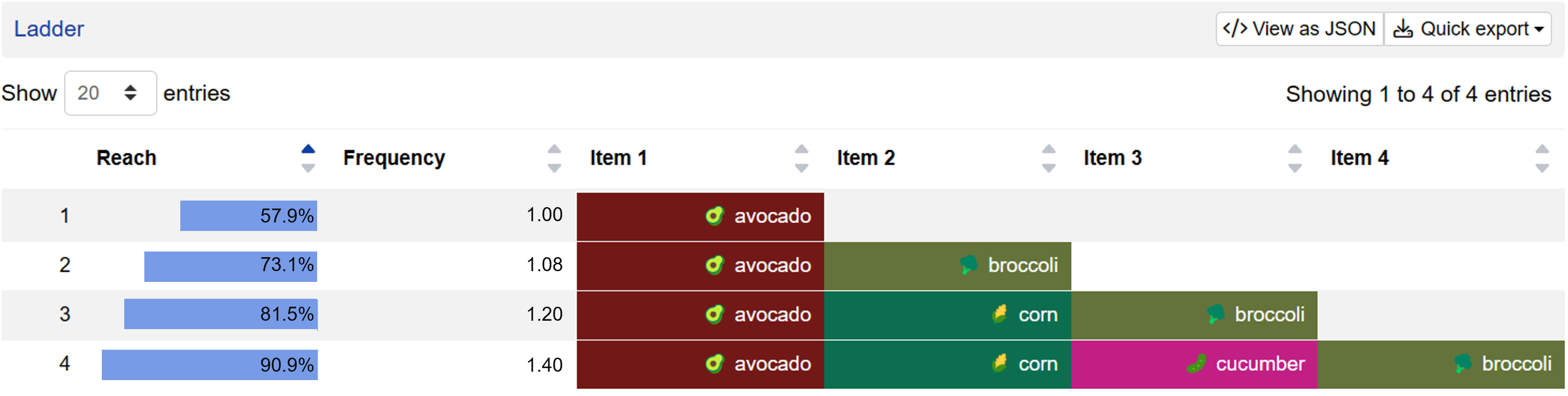Click the broccoli icon in row 2
This screenshot has width=1568, height=396.
[968, 265]
